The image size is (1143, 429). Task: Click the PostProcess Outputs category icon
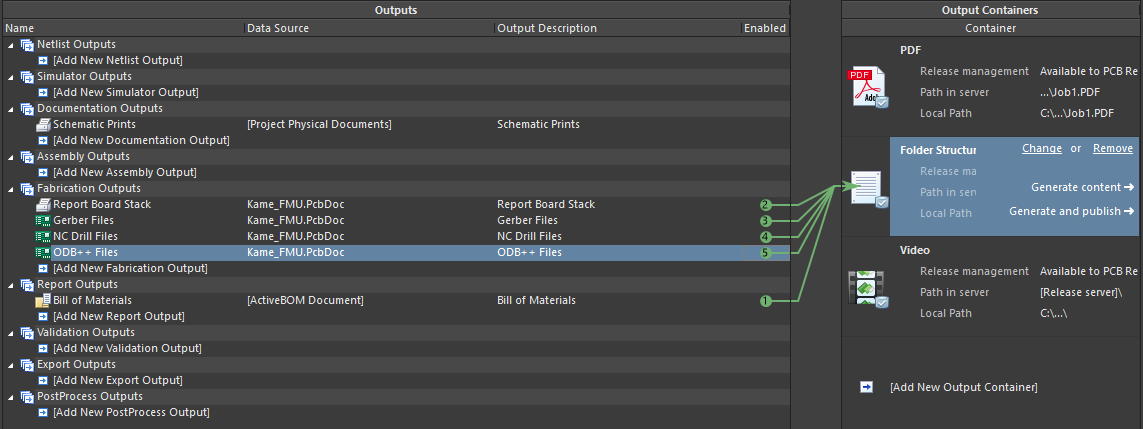coord(27,397)
